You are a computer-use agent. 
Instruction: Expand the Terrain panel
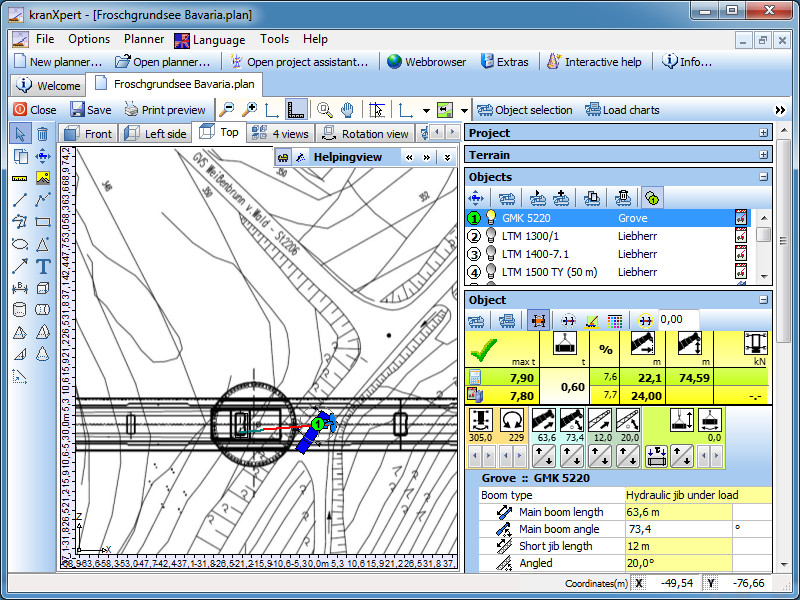764,155
